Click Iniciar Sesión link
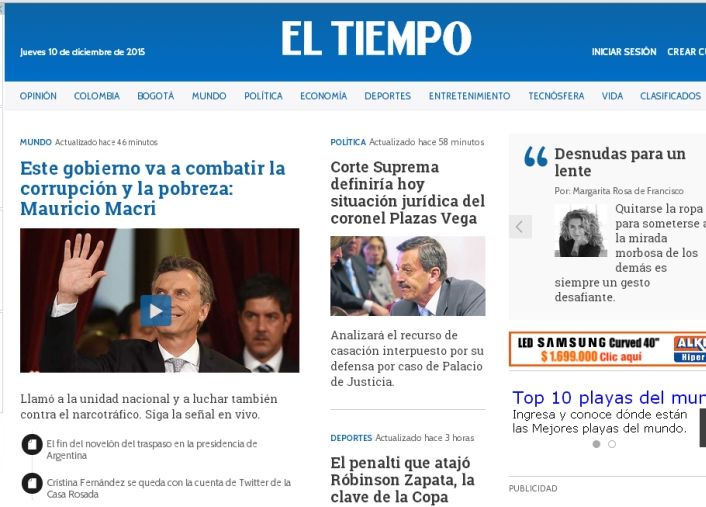 coord(624,52)
